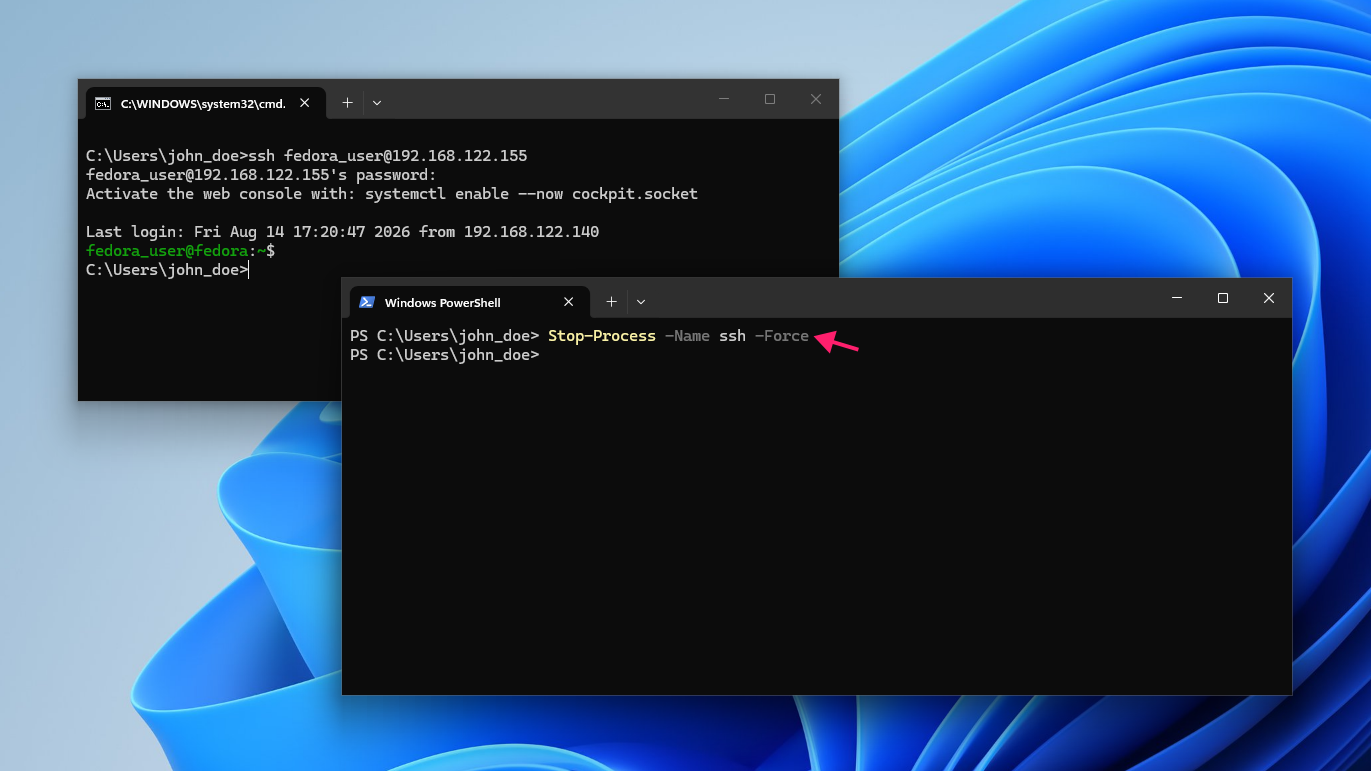The height and width of the screenshot is (771, 1371).
Task: Maximize the Command Prompt window
Action: point(770,99)
